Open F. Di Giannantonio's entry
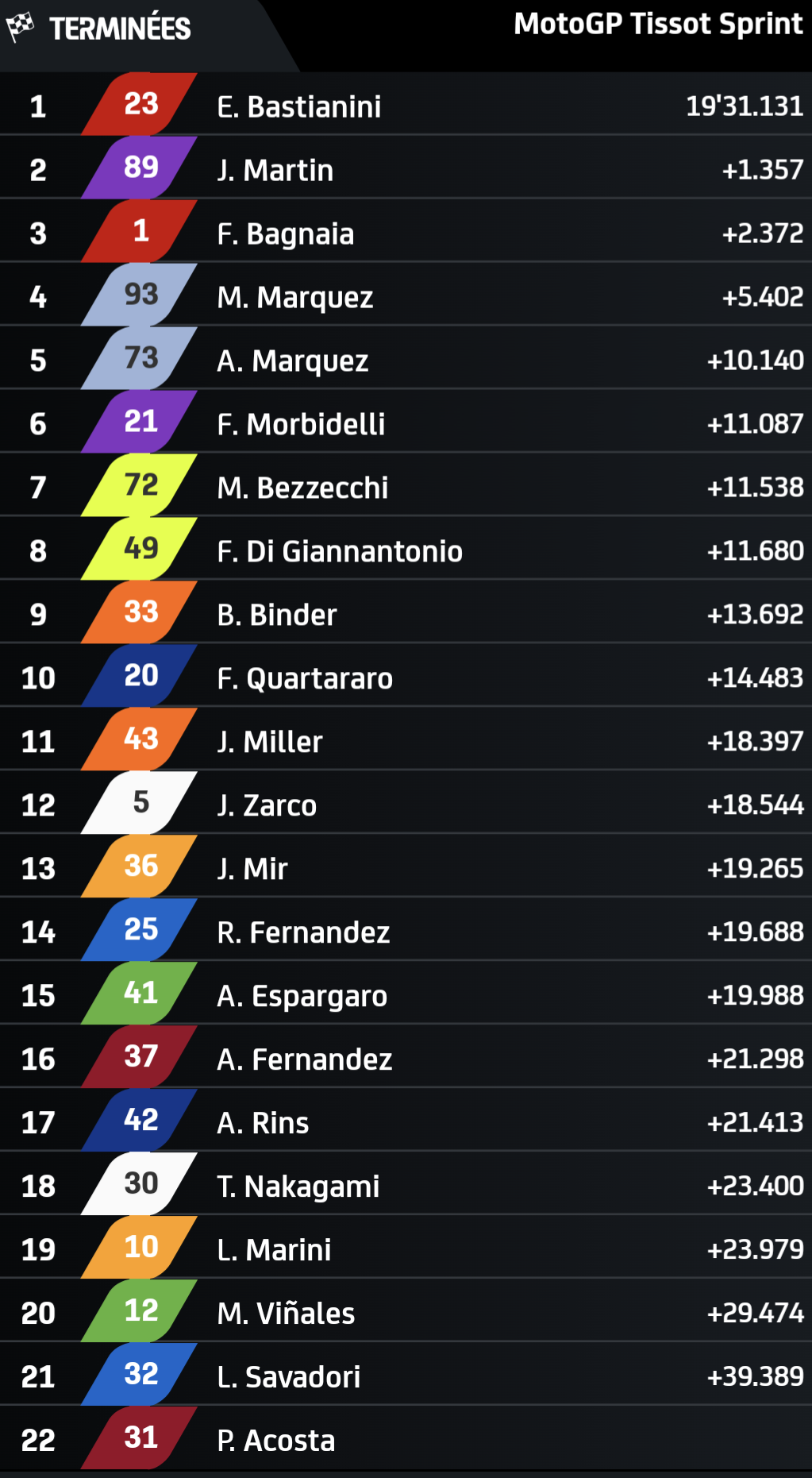 coord(340,551)
